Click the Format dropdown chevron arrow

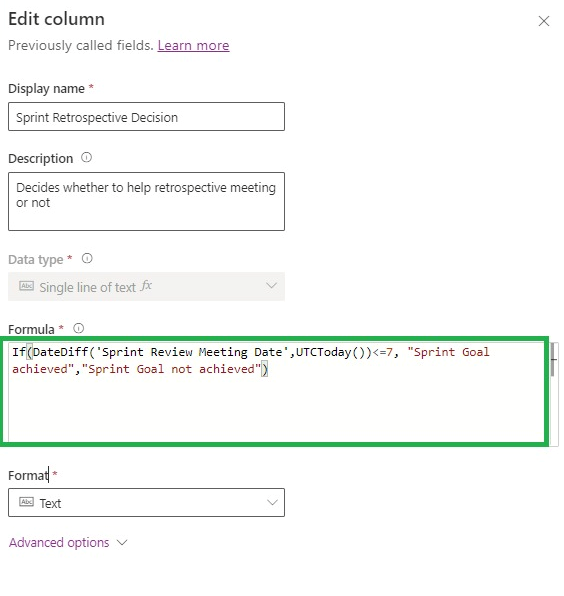(272, 502)
